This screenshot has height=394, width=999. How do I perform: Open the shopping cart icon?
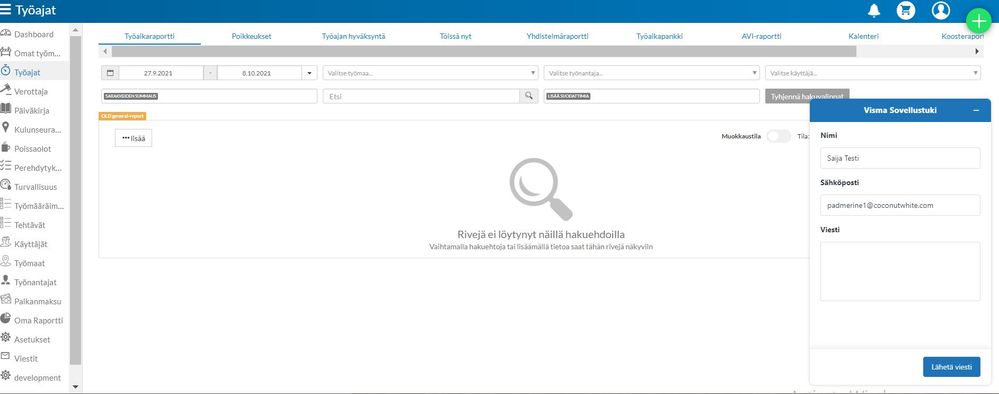tap(905, 10)
